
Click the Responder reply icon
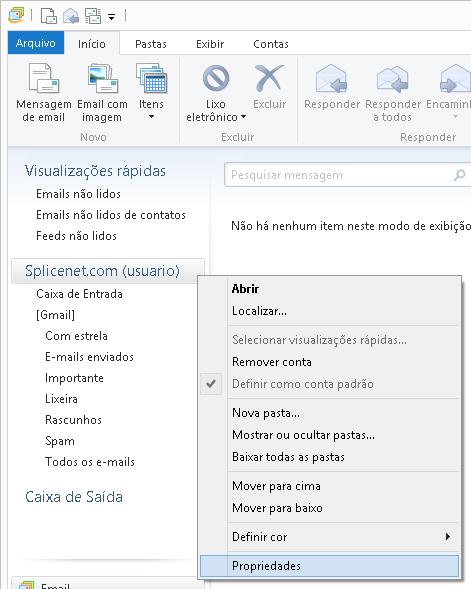point(331,78)
